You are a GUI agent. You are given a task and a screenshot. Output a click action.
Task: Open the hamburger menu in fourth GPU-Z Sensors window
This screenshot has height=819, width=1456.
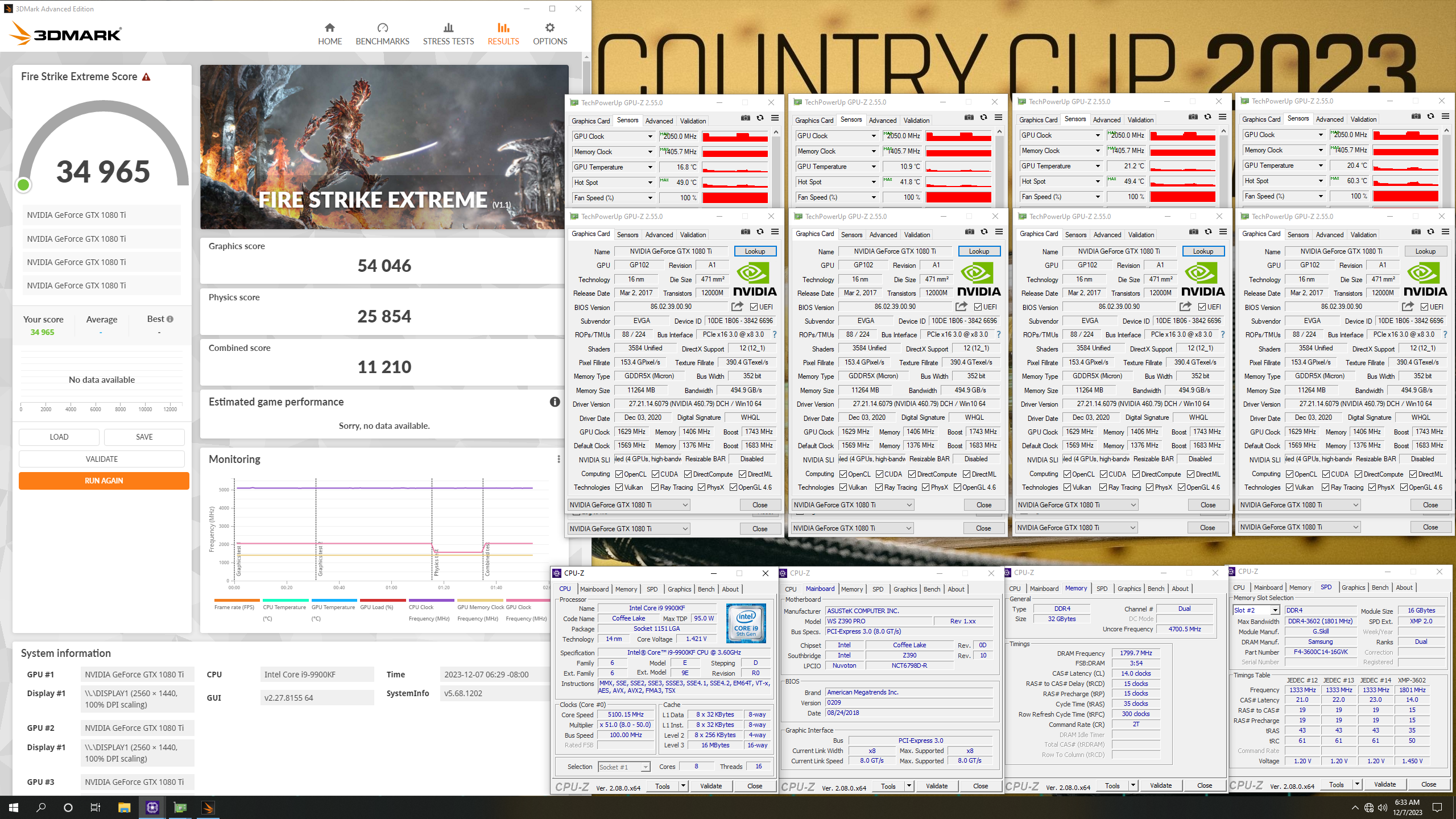[x=1445, y=117]
